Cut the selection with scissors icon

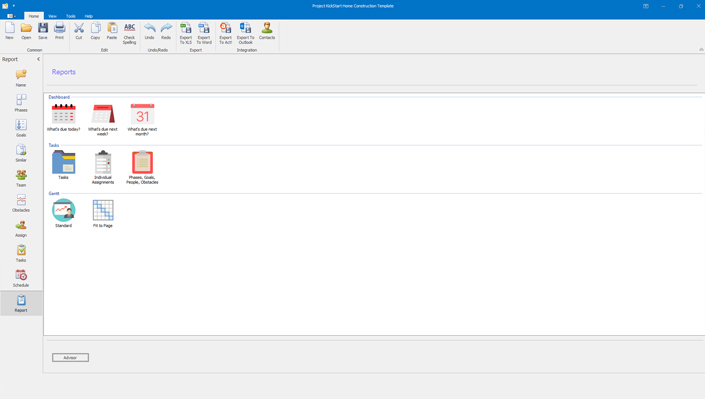coord(79,31)
